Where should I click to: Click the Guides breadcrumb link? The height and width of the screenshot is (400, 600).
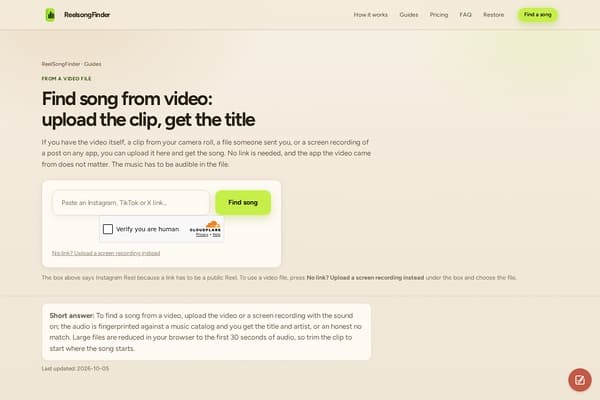click(x=93, y=64)
